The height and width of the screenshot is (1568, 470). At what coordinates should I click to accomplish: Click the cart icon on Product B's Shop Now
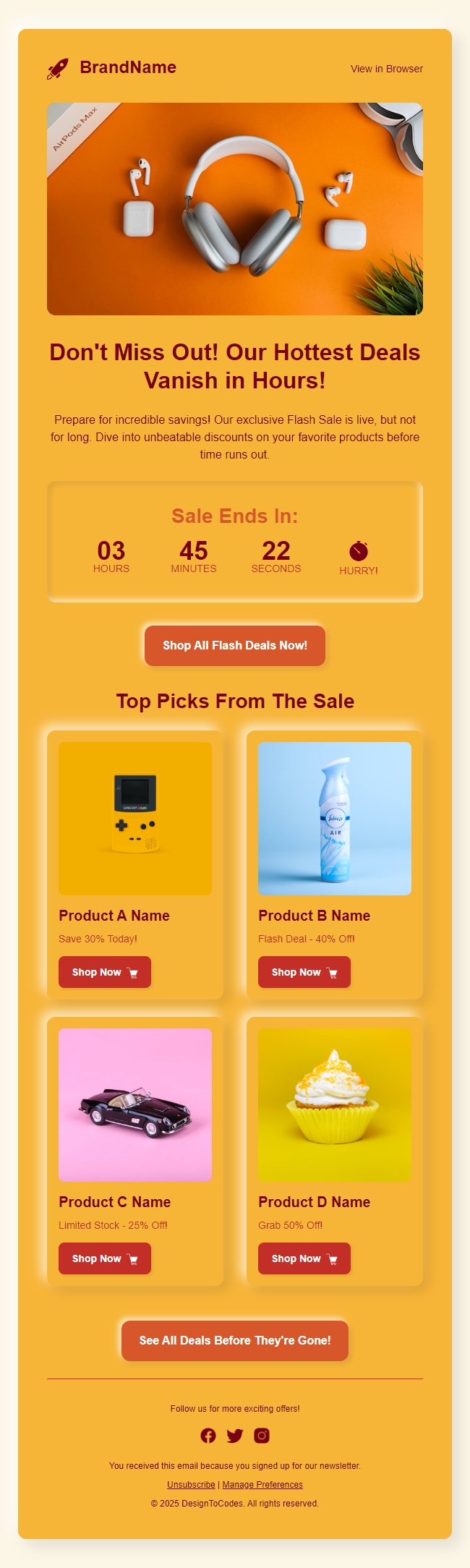333,972
